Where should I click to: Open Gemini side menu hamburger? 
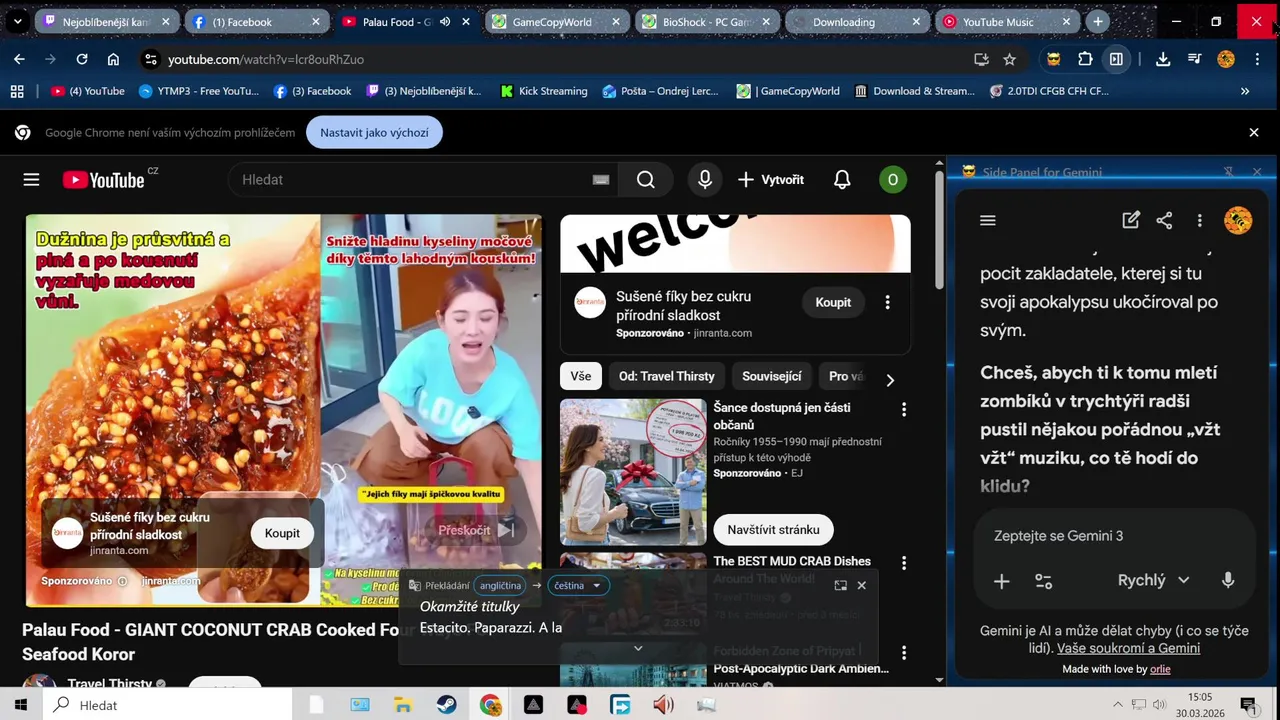[988, 220]
